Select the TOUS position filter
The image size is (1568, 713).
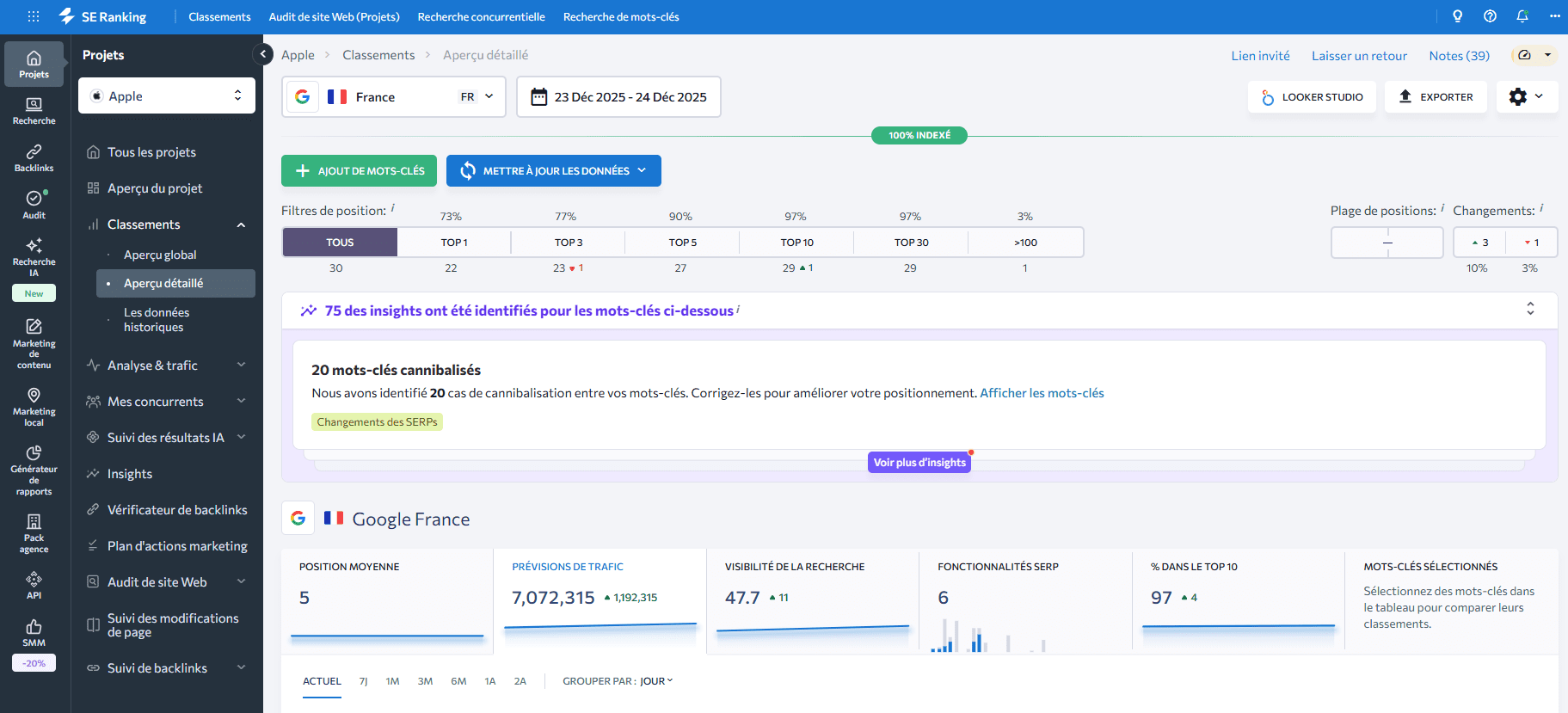(x=340, y=243)
